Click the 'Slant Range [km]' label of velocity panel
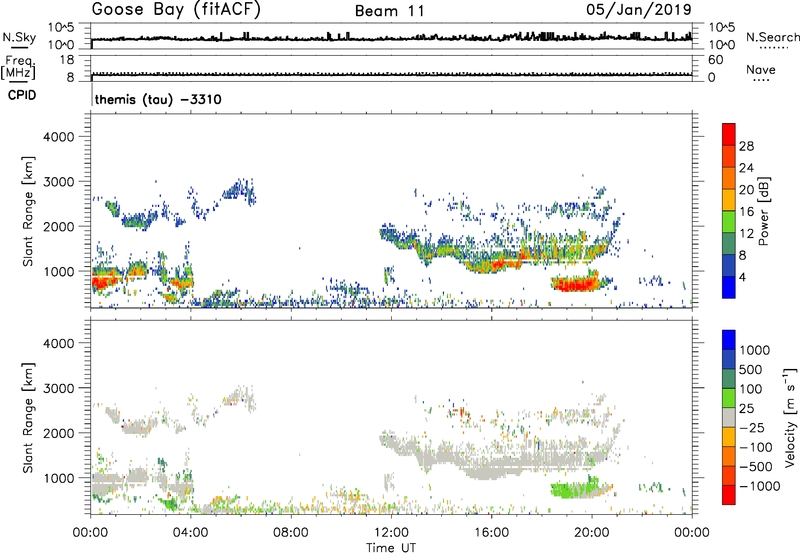This screenshot has height=554, width=800. coord(28,417)
